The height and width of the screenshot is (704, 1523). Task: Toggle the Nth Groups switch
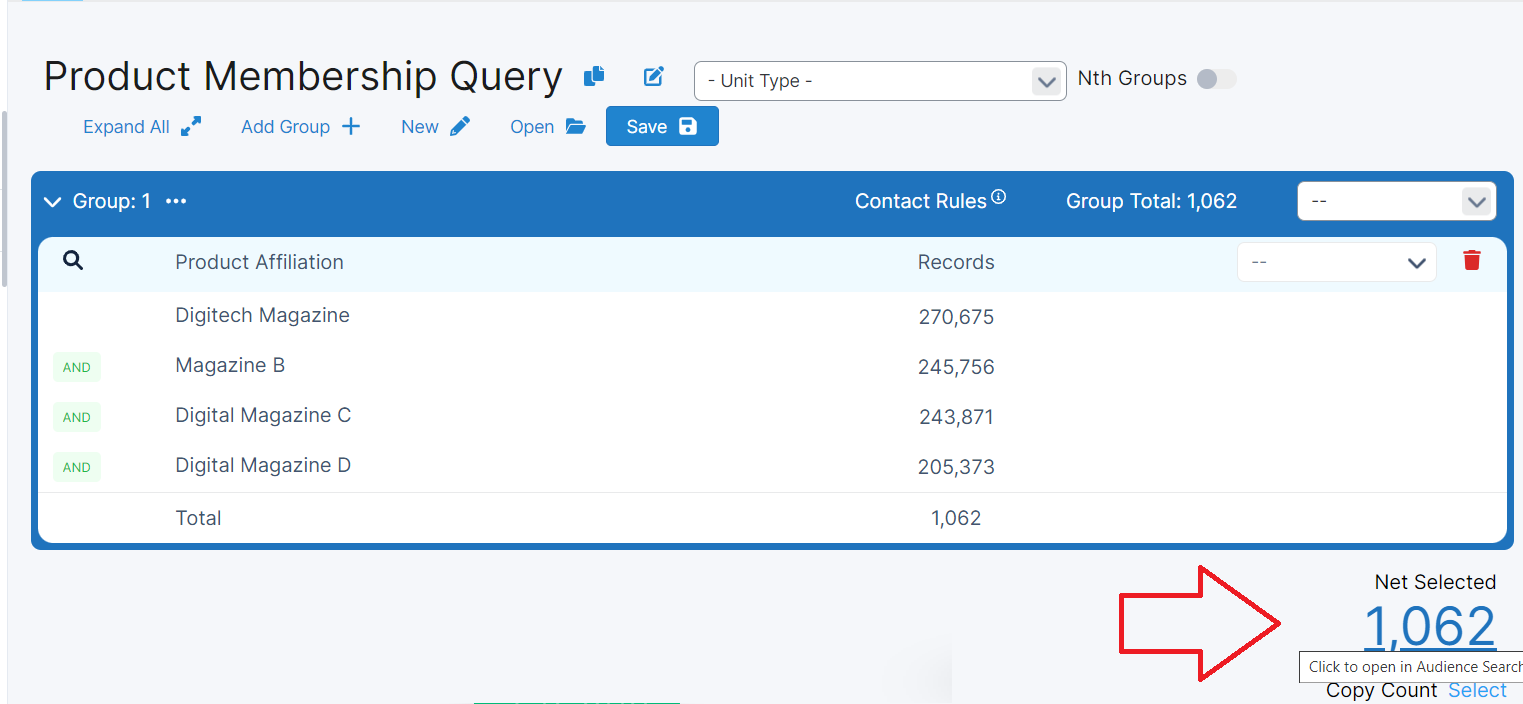pyautogui.click(x=1216, y=79)
